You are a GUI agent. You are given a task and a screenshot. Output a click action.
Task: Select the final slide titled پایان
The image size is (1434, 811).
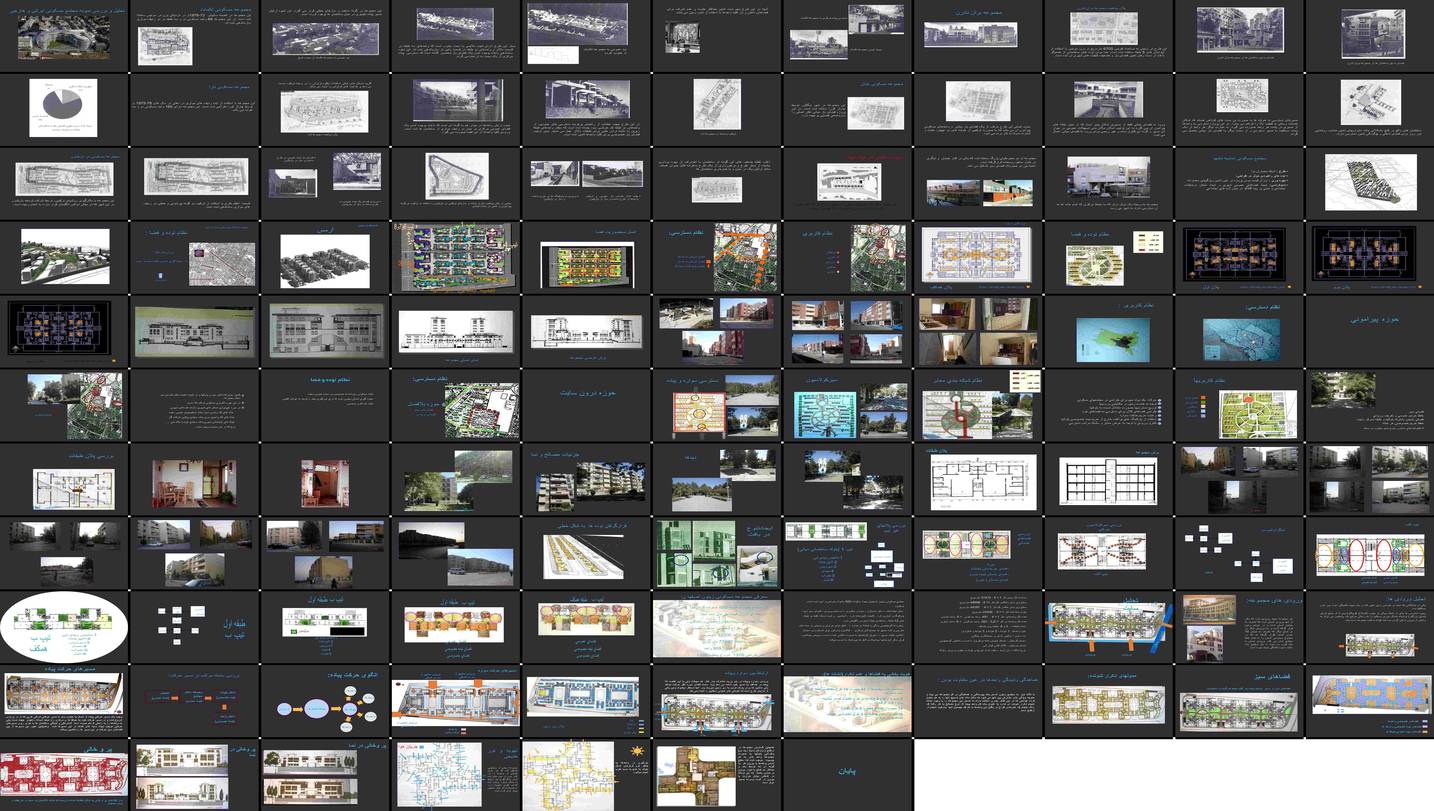(847, 772)
